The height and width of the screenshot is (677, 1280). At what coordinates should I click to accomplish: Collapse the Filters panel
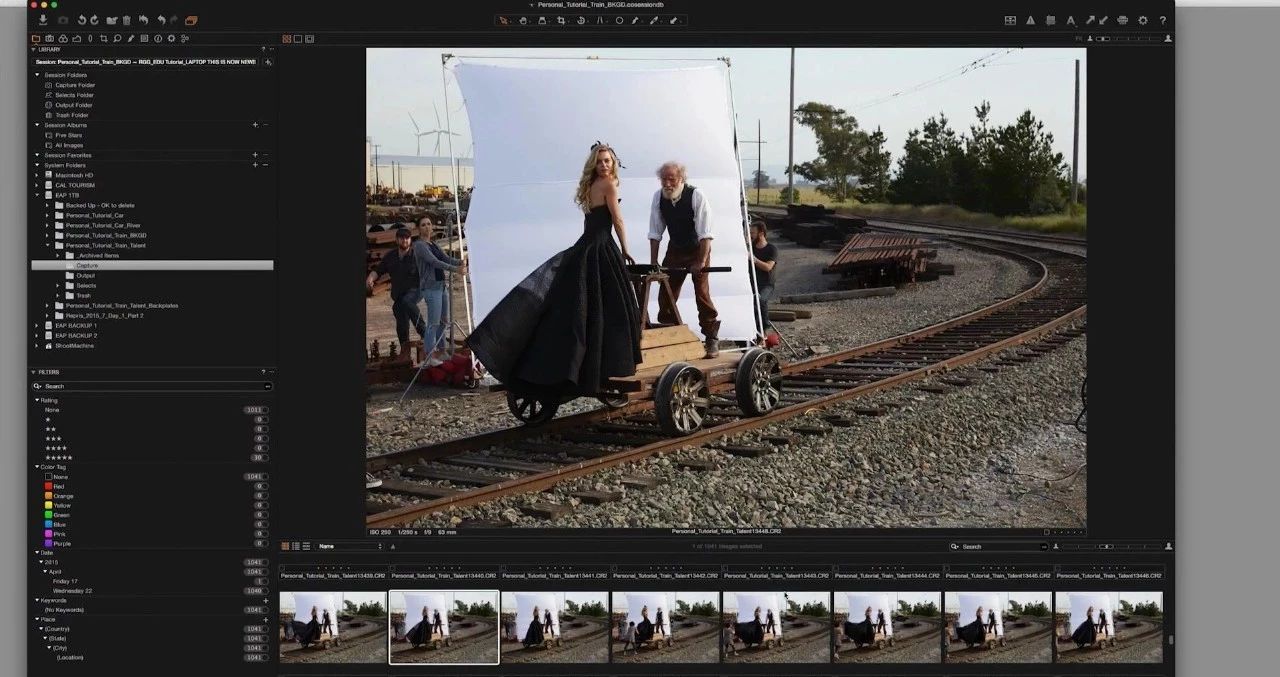33,372
